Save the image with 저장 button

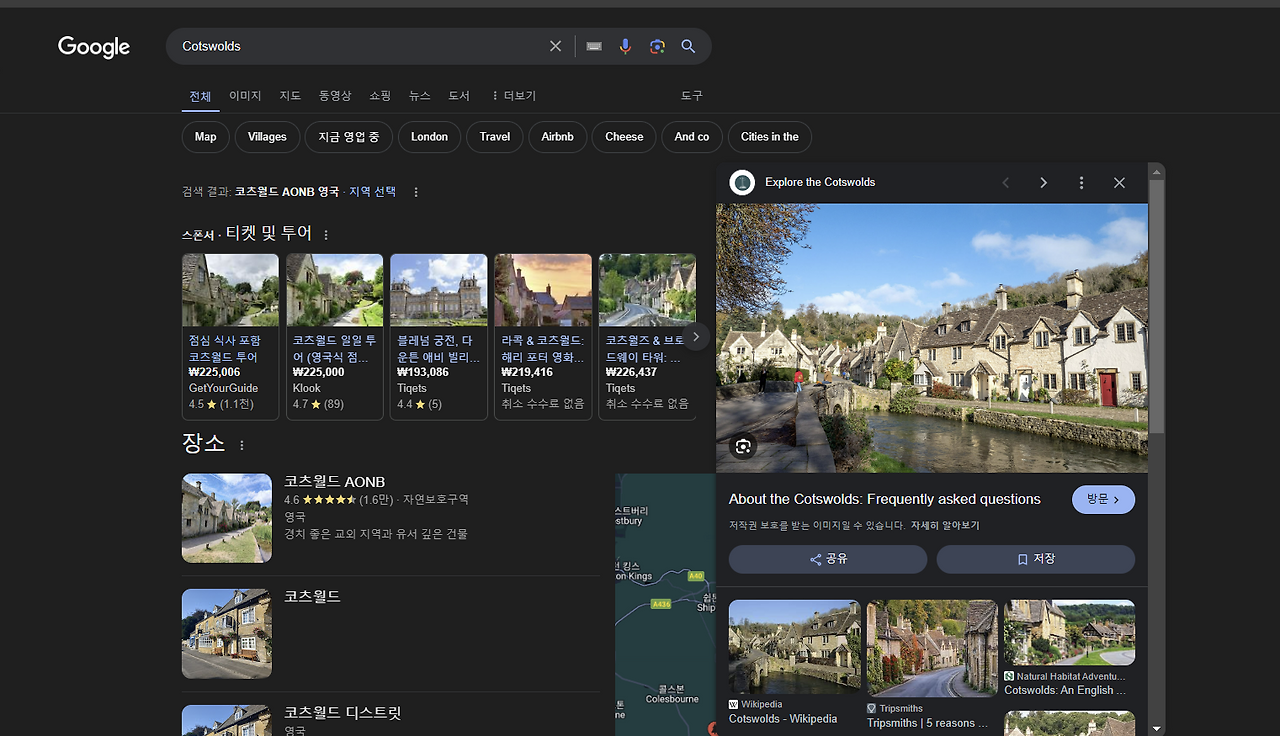pyautogui.click(x=1035, y=559)
